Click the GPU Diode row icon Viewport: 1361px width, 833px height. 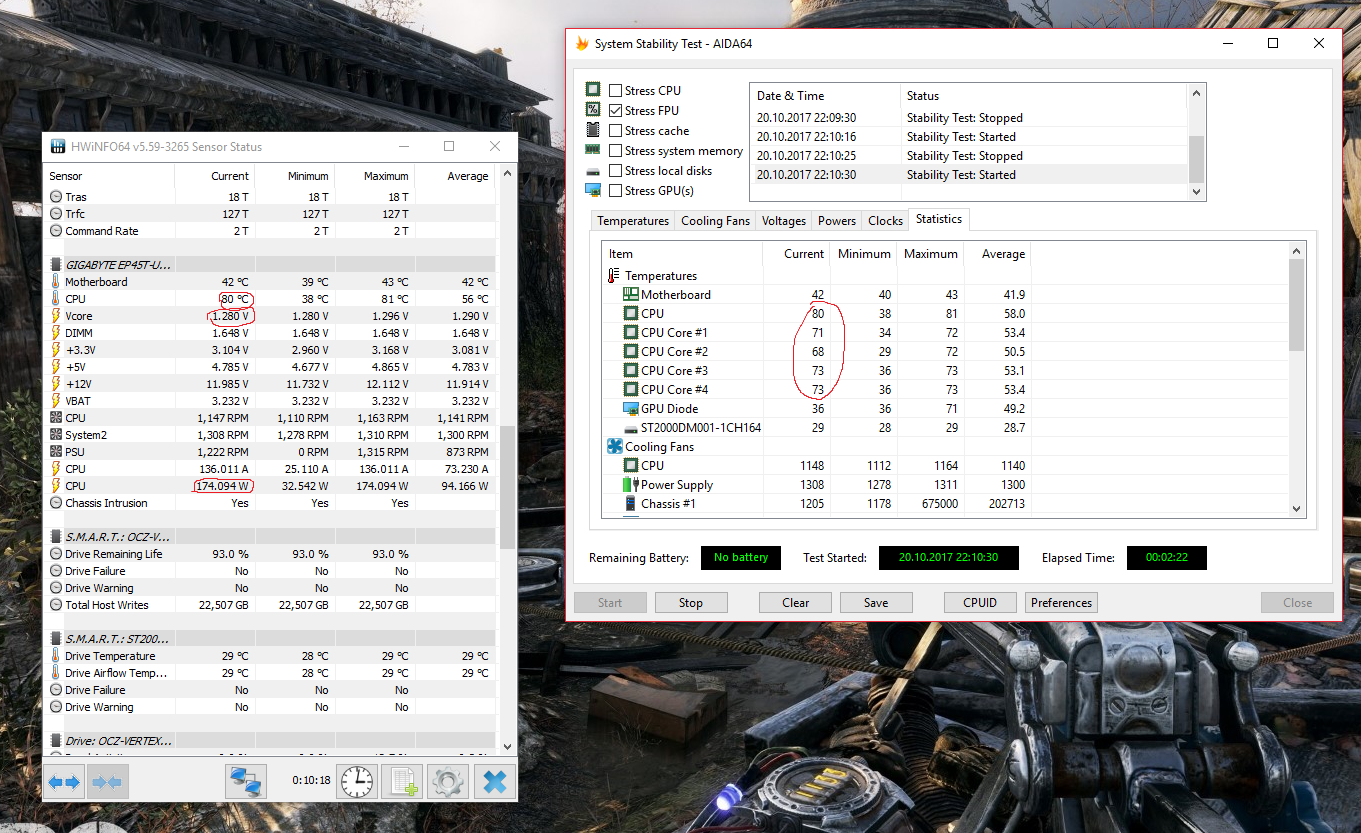click(631, 409)
